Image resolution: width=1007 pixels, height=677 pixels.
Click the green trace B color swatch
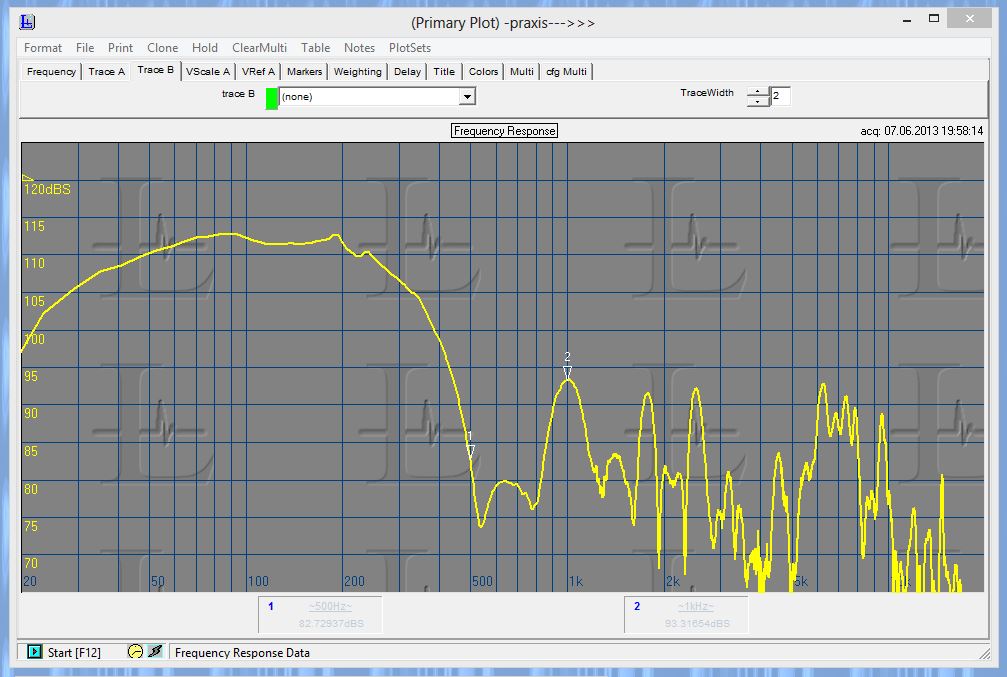tap(272, 98)
